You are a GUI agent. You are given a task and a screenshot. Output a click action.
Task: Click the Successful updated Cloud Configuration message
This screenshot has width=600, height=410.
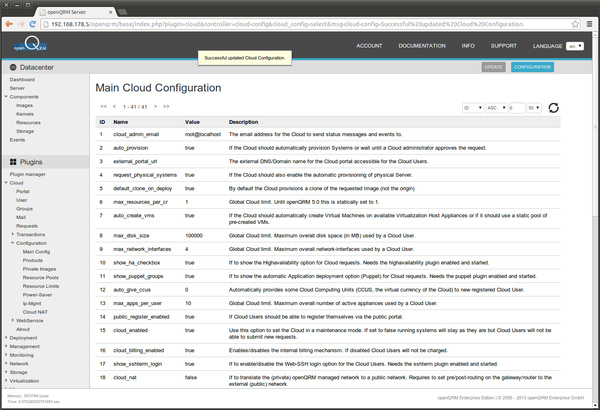click(245, 58)
